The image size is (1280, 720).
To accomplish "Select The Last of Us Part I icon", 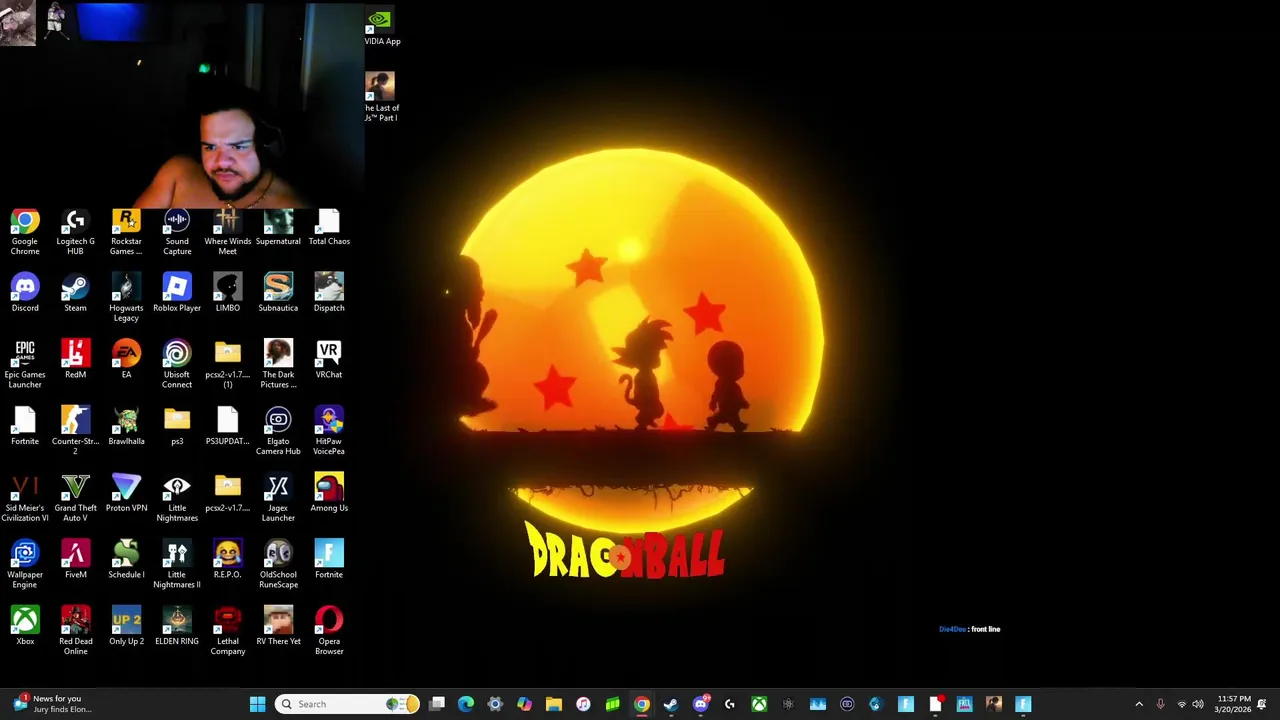I will click(381, 98).
